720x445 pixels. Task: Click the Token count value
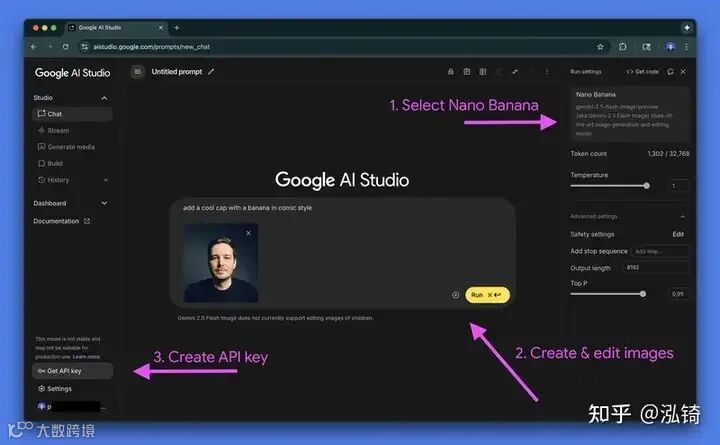pos(668,153)
